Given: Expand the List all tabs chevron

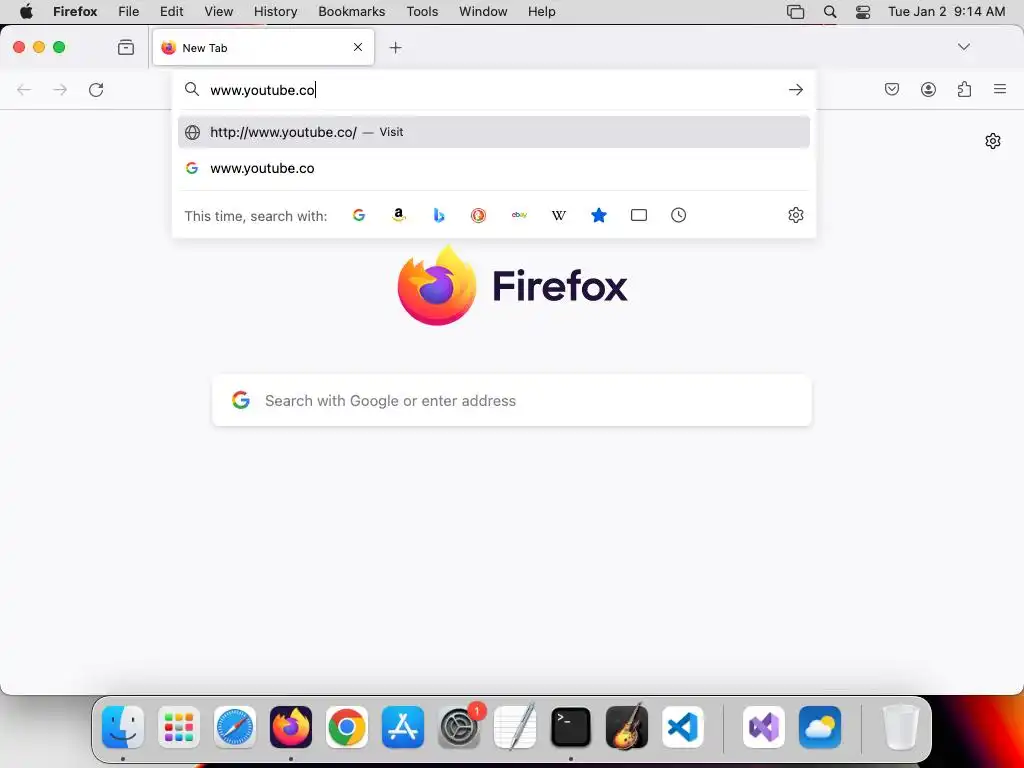Looking at the screenshot, I should (x=964, y=46).
